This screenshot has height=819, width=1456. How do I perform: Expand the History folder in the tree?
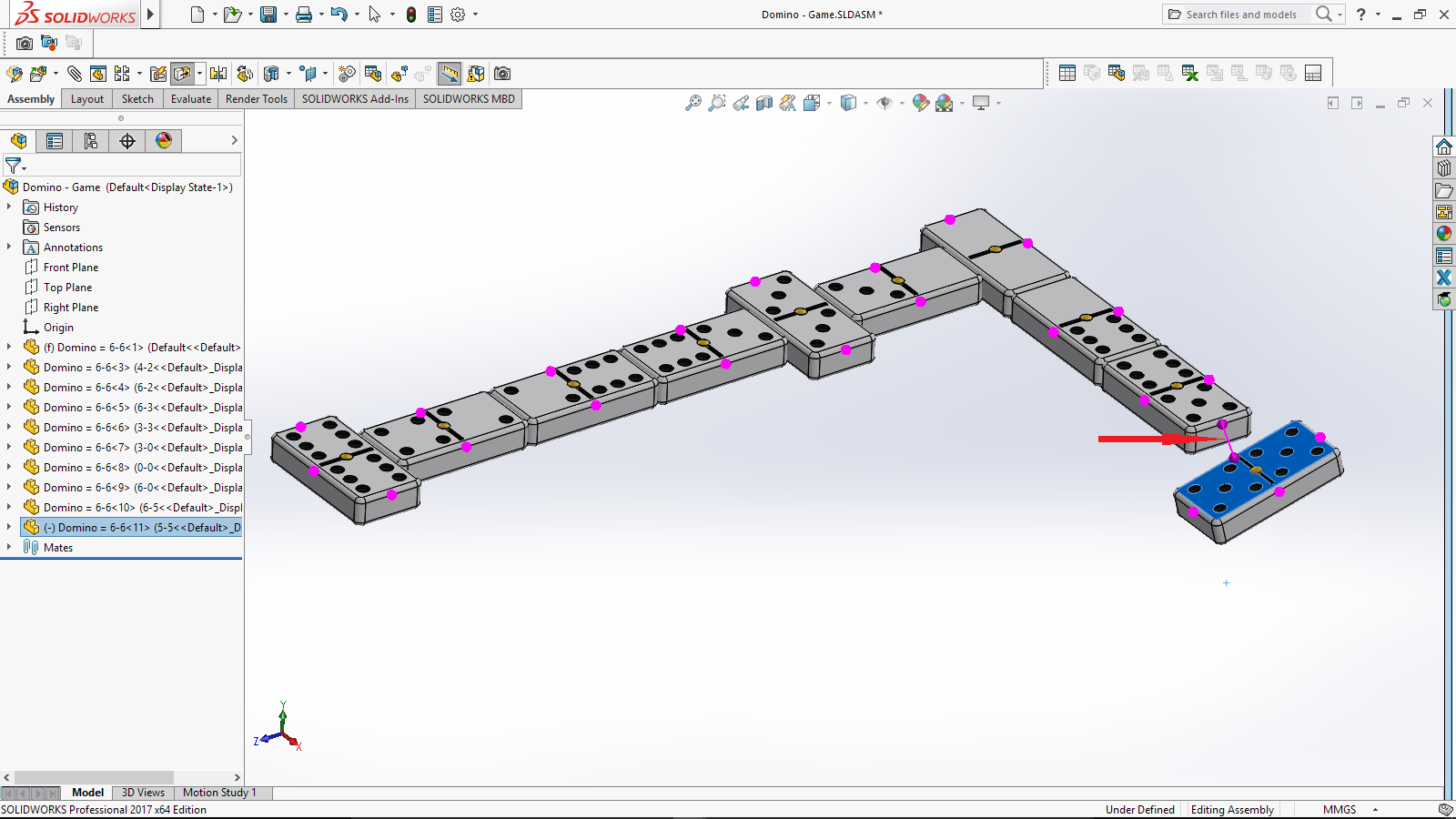[x=9, y=207]
